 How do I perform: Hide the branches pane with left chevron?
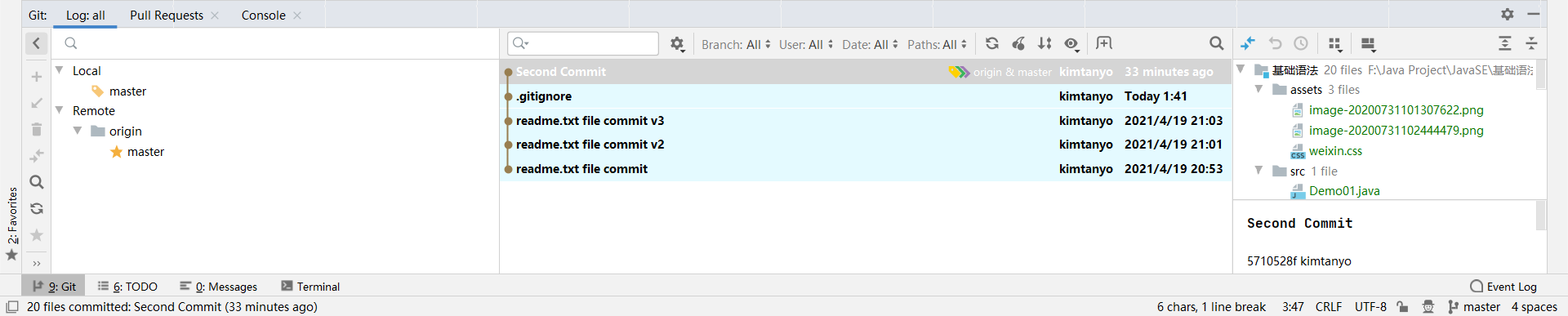[37, 43]
